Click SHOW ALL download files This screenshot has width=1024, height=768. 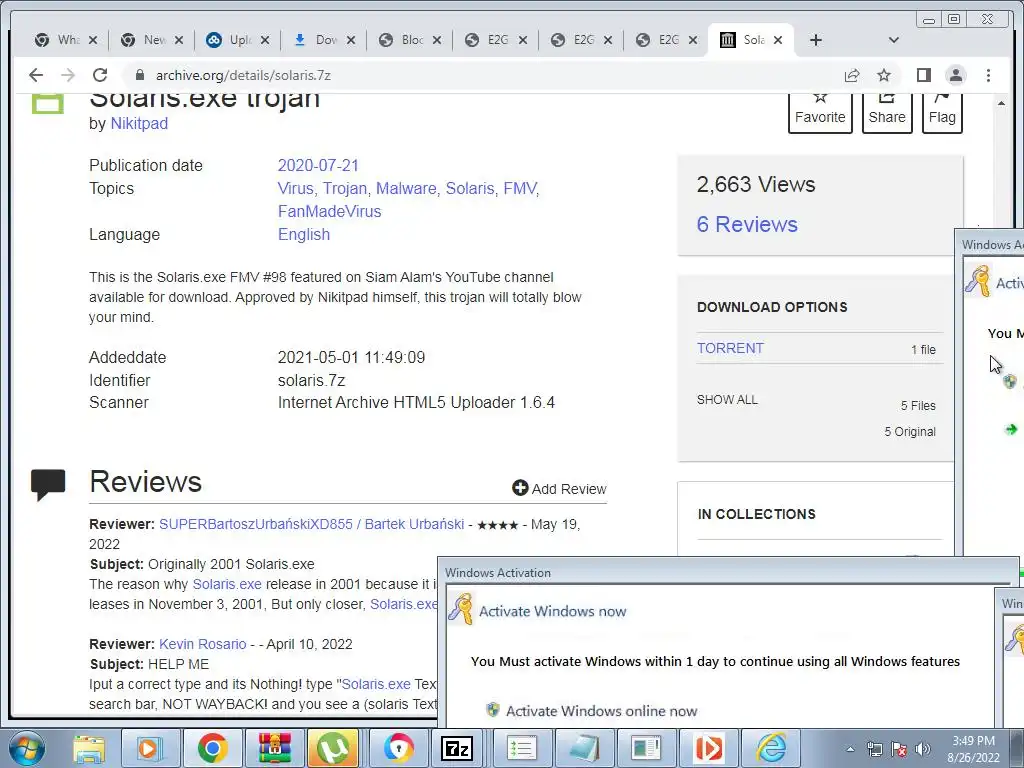pos(727,400)
